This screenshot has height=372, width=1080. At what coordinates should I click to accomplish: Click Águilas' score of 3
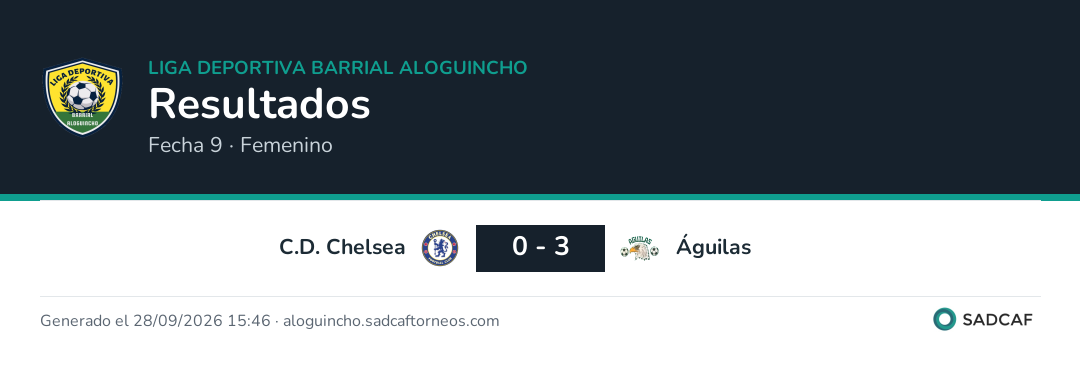pos(562,247)
